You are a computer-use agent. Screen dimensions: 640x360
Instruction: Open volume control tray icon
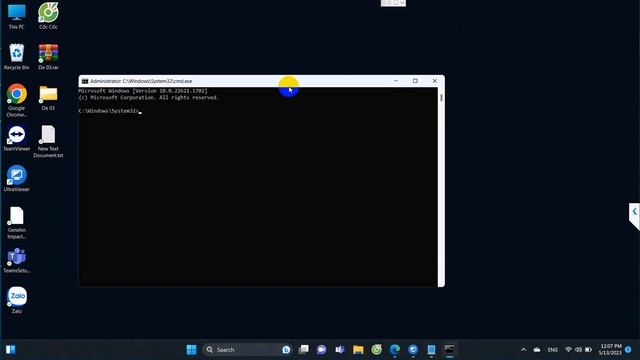(x=578, y=350)
